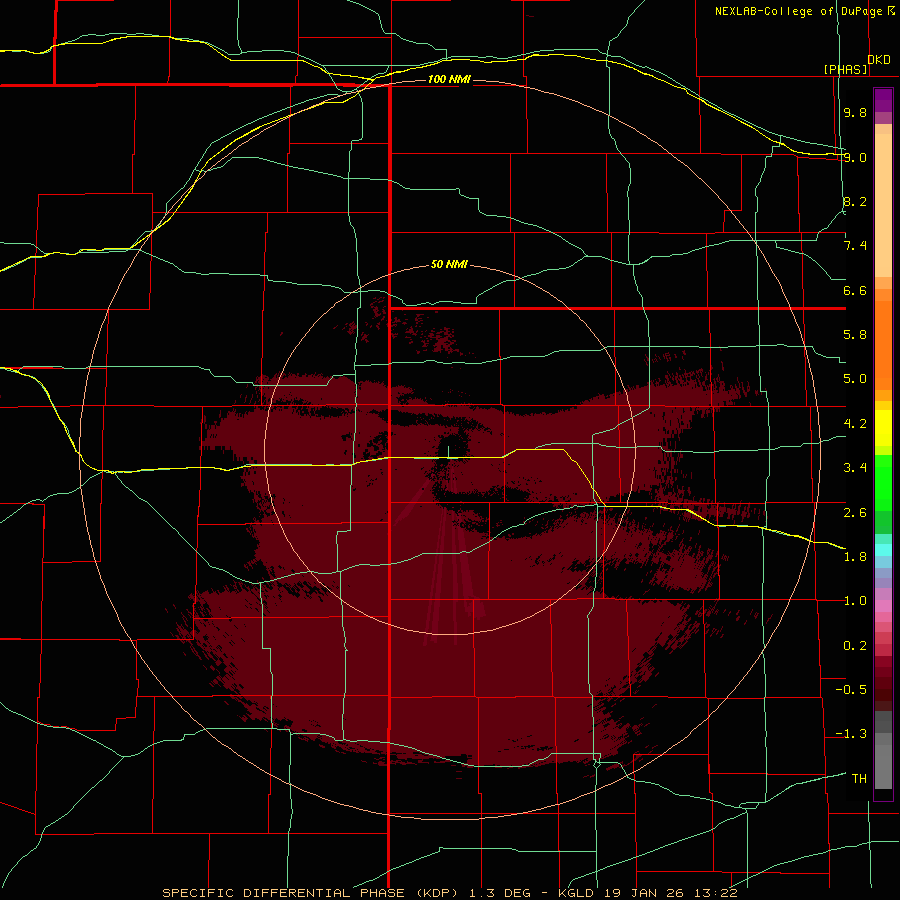Click the 5.8 scale value
This screenshot has width=900, height=900.
855,335
